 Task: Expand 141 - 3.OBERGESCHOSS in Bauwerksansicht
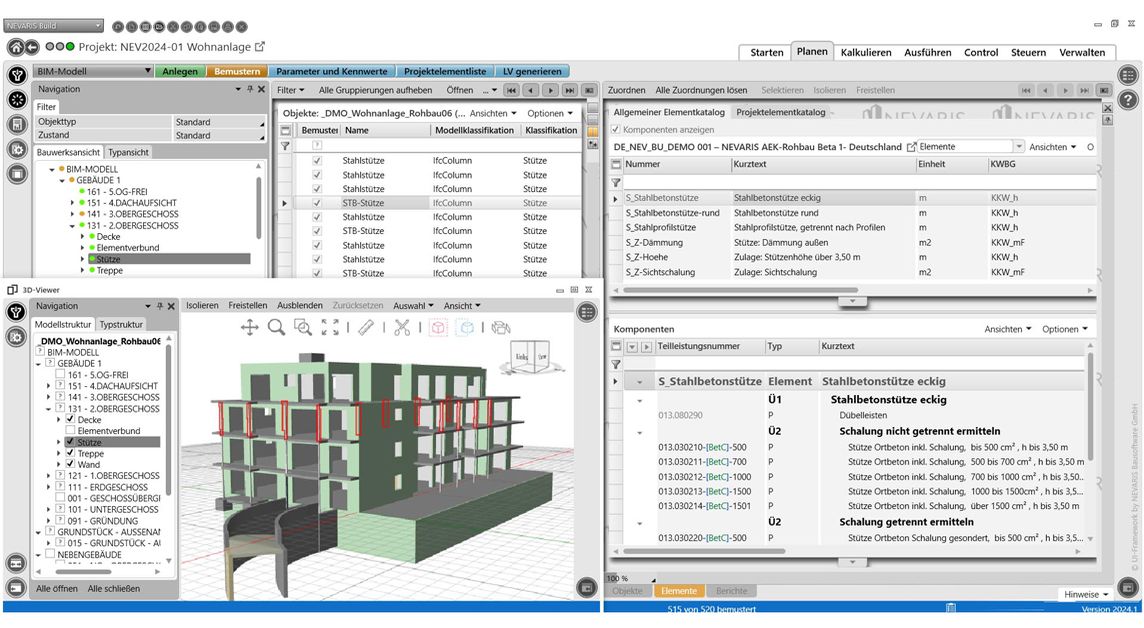tap(72, 214)
